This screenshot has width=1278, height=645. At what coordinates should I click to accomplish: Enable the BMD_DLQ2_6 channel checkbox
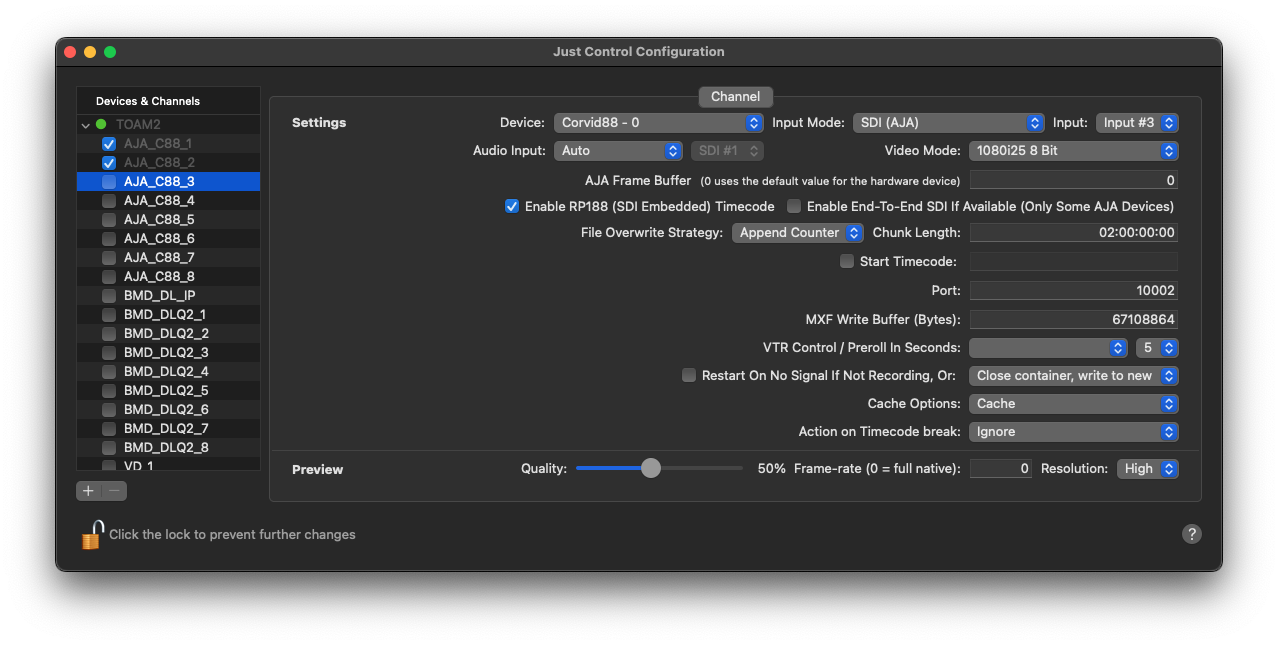pos(109,410)
